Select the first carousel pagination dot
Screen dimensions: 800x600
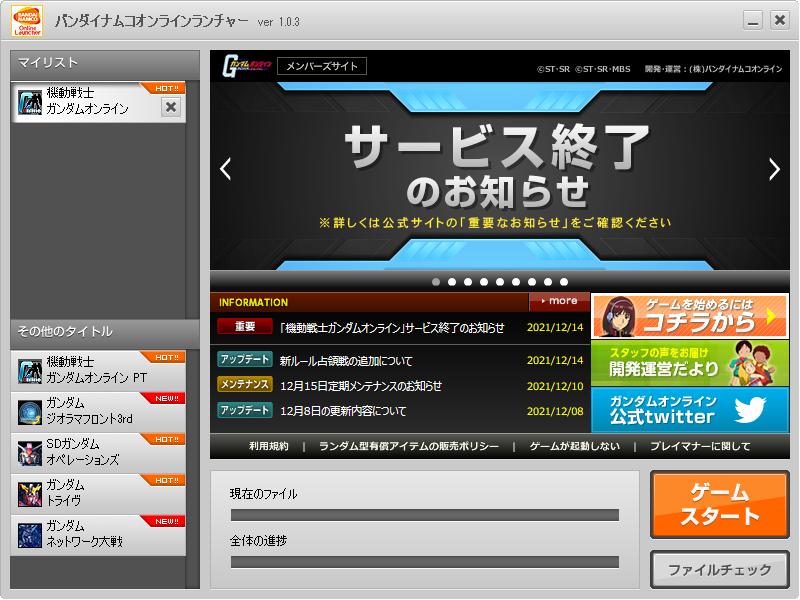[436, 282]
